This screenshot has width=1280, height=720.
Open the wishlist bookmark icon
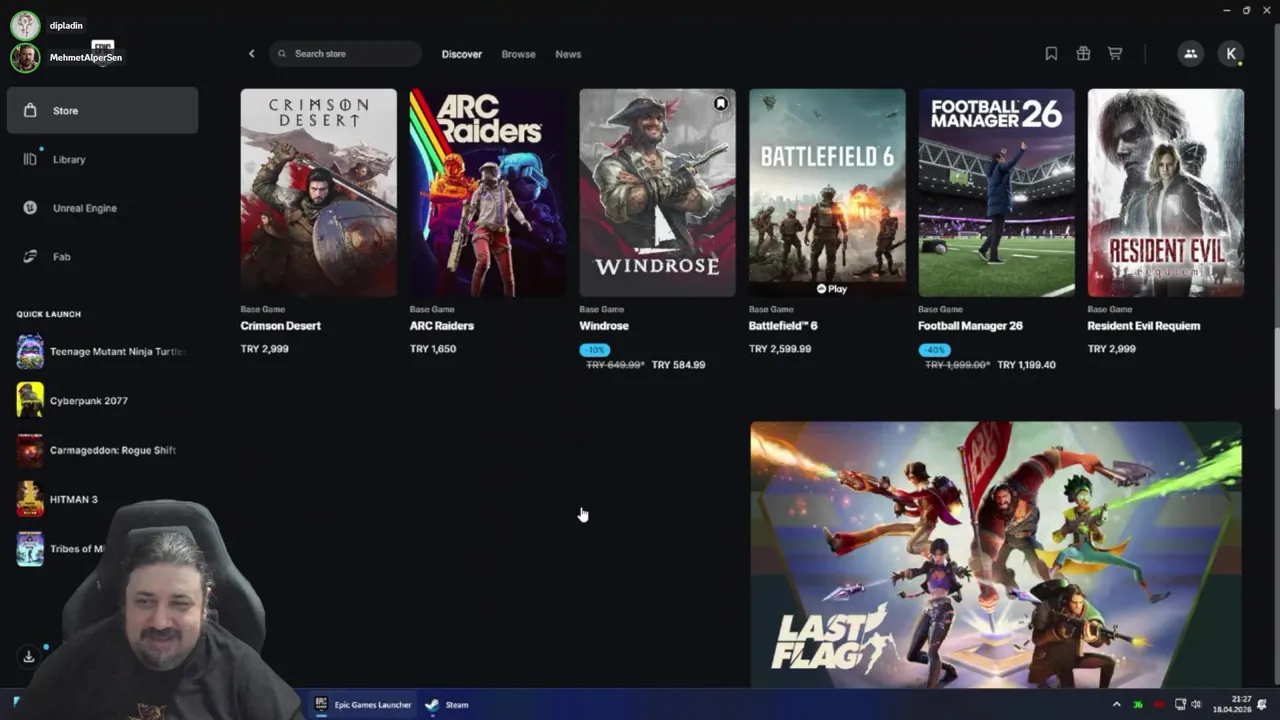pyautogui.click(x=1051, y=54)
